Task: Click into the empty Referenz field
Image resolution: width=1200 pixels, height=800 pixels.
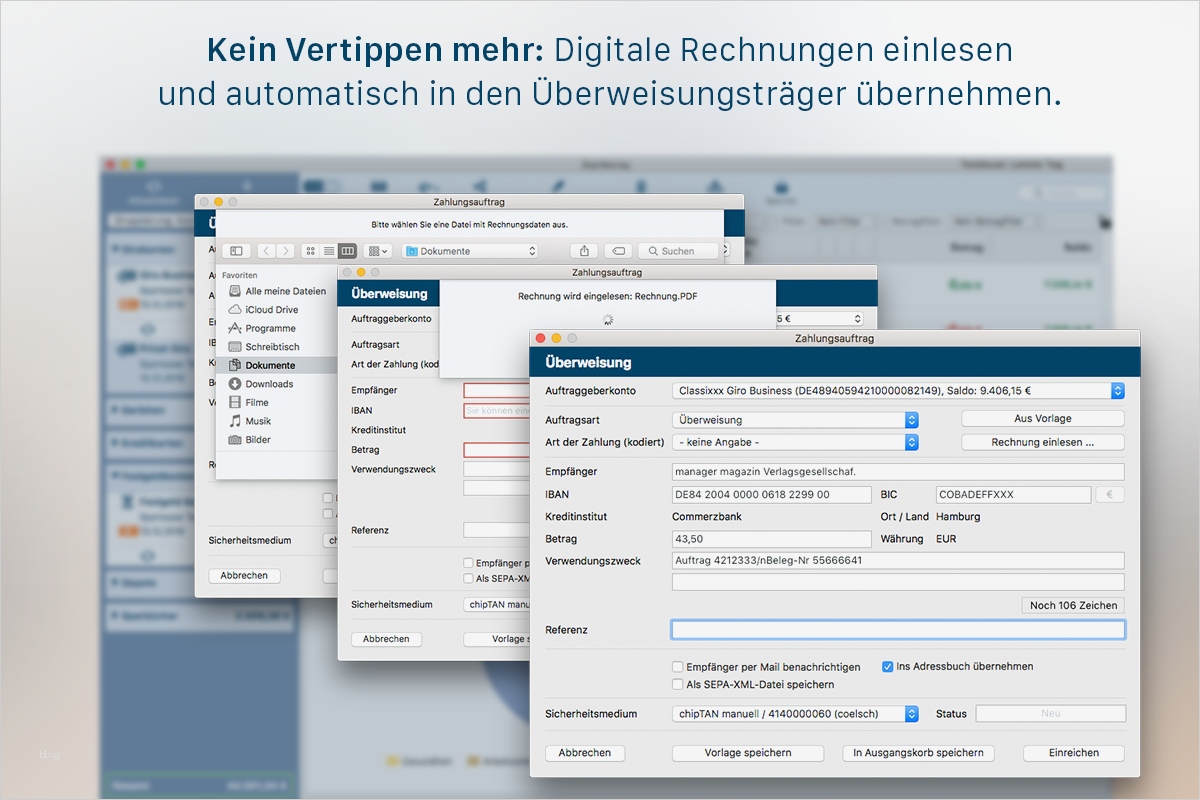Action: pyautogui.click(x=897, y=630)
